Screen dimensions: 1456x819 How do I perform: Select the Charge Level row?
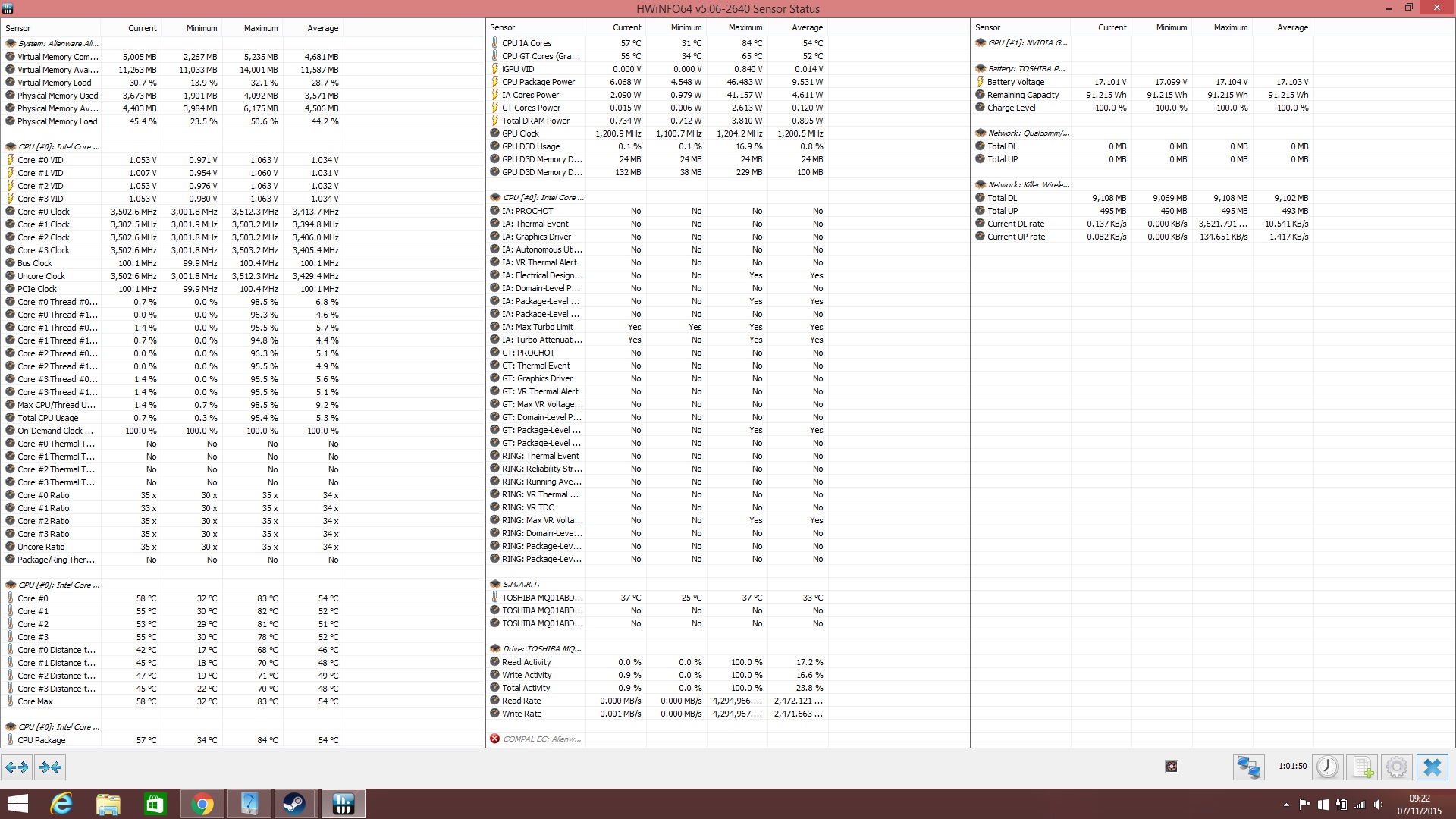coord(1143,108)
